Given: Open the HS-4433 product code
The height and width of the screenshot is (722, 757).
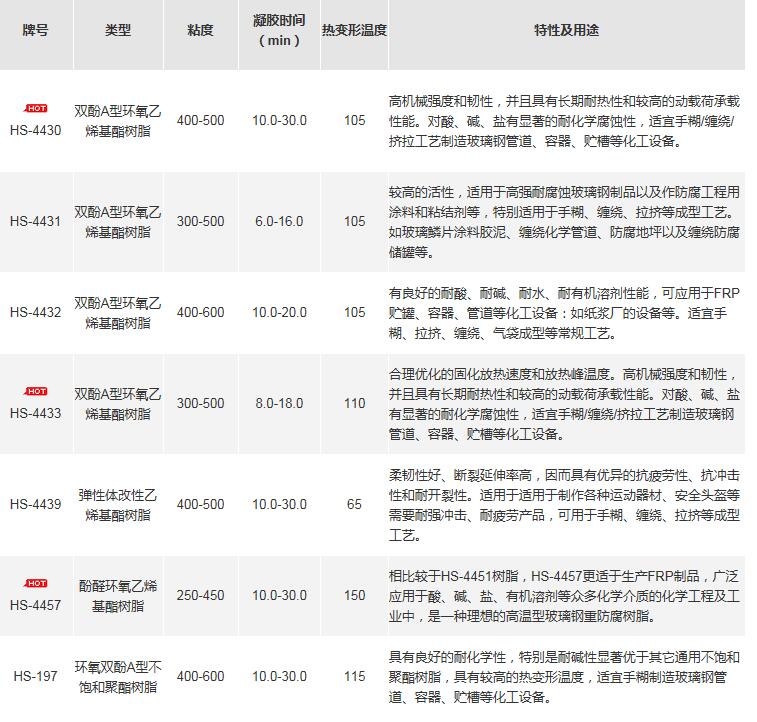Looking at the screenshot, I should point(36,412).
